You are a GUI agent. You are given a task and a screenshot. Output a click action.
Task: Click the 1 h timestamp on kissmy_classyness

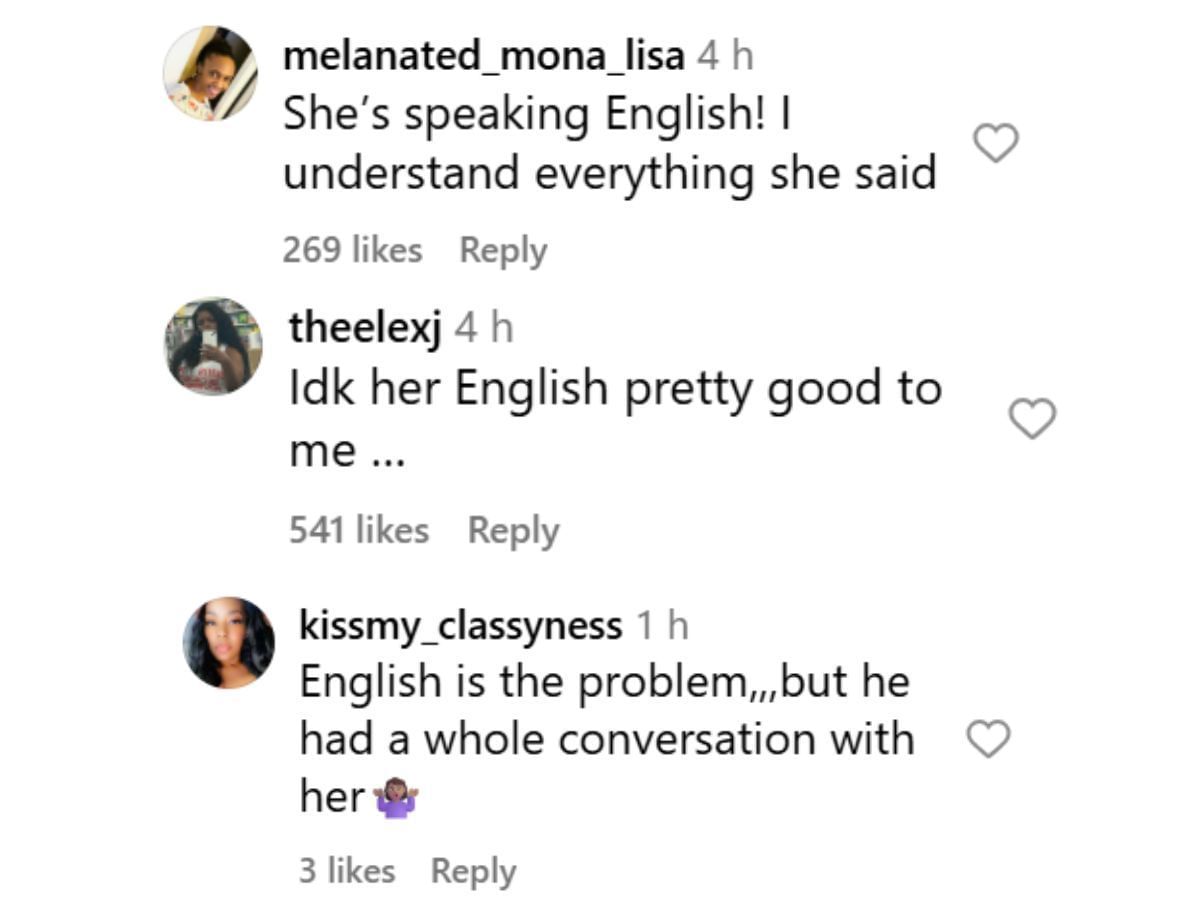(663, 626)
